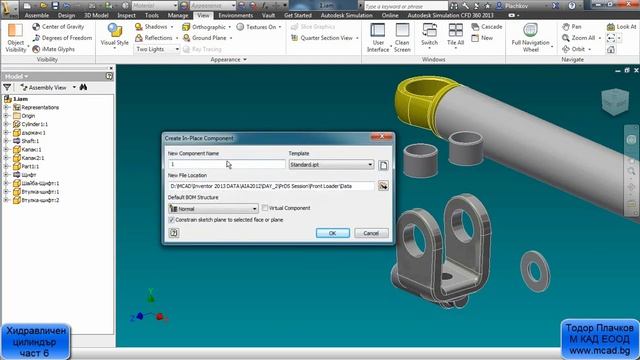This screenshot has height=360, width=640.
Task: Cascade the open windows
Action: point(487,27)
